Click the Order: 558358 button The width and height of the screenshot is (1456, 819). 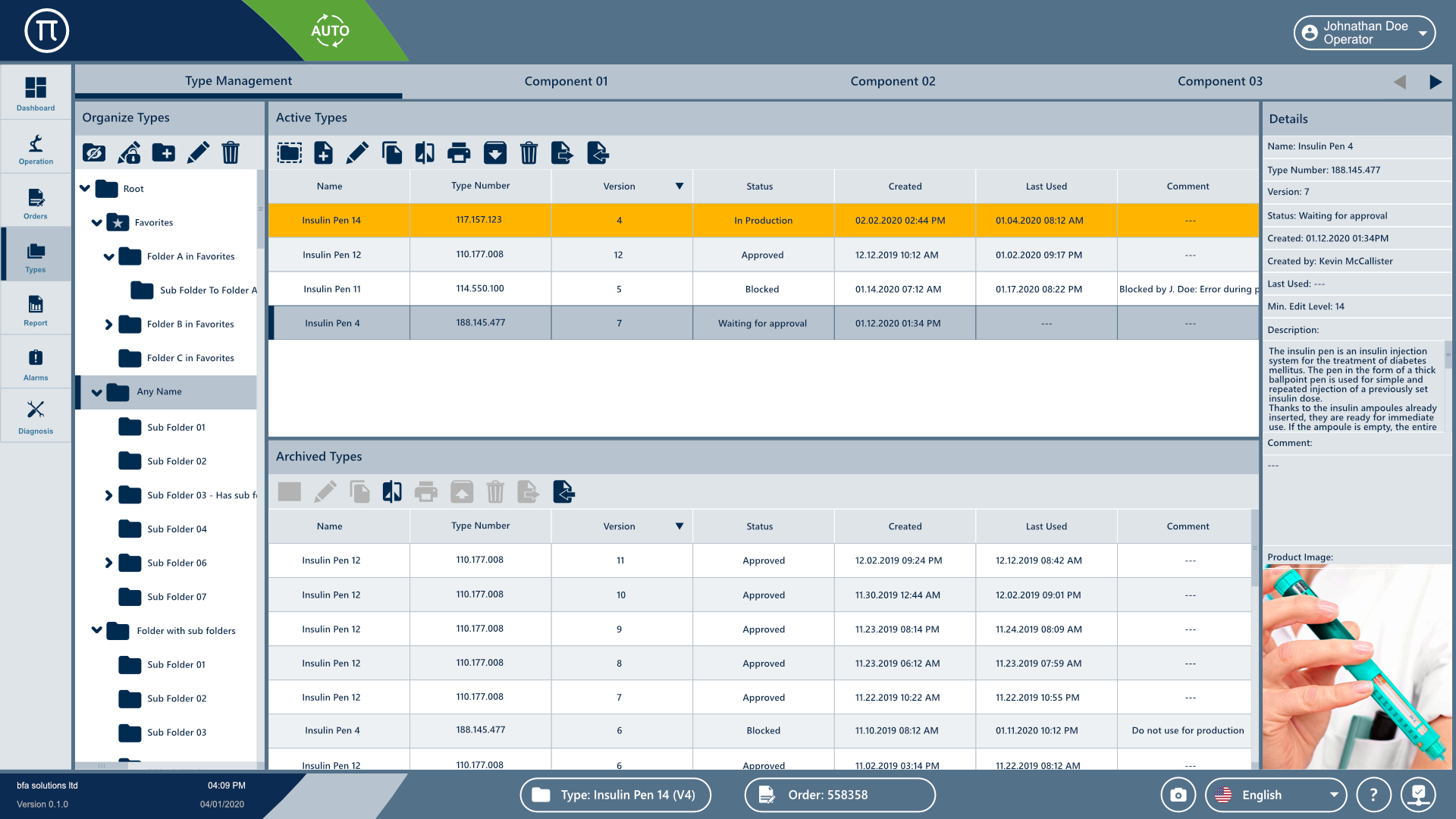pos(839,795)
